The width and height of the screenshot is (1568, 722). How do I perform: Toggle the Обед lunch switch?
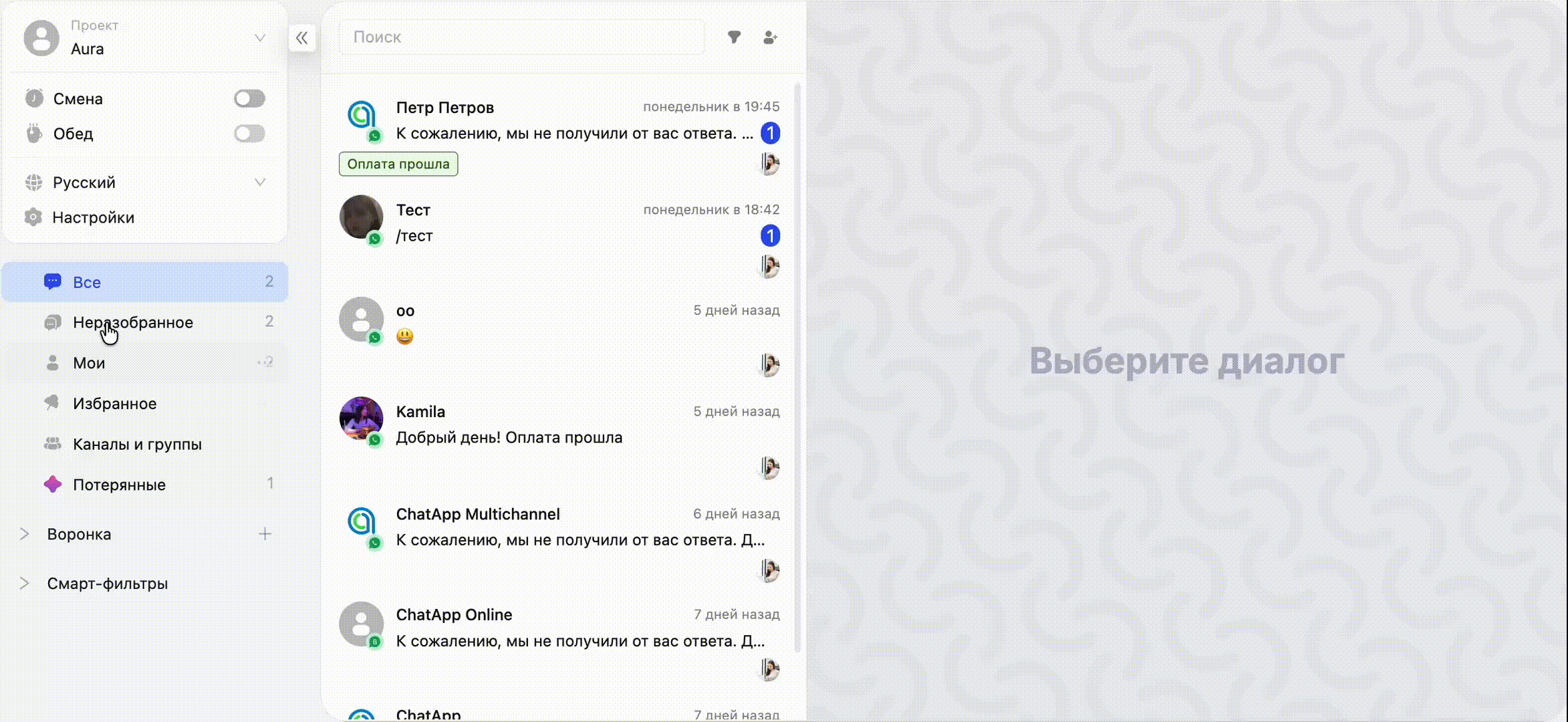click(249, 133)
